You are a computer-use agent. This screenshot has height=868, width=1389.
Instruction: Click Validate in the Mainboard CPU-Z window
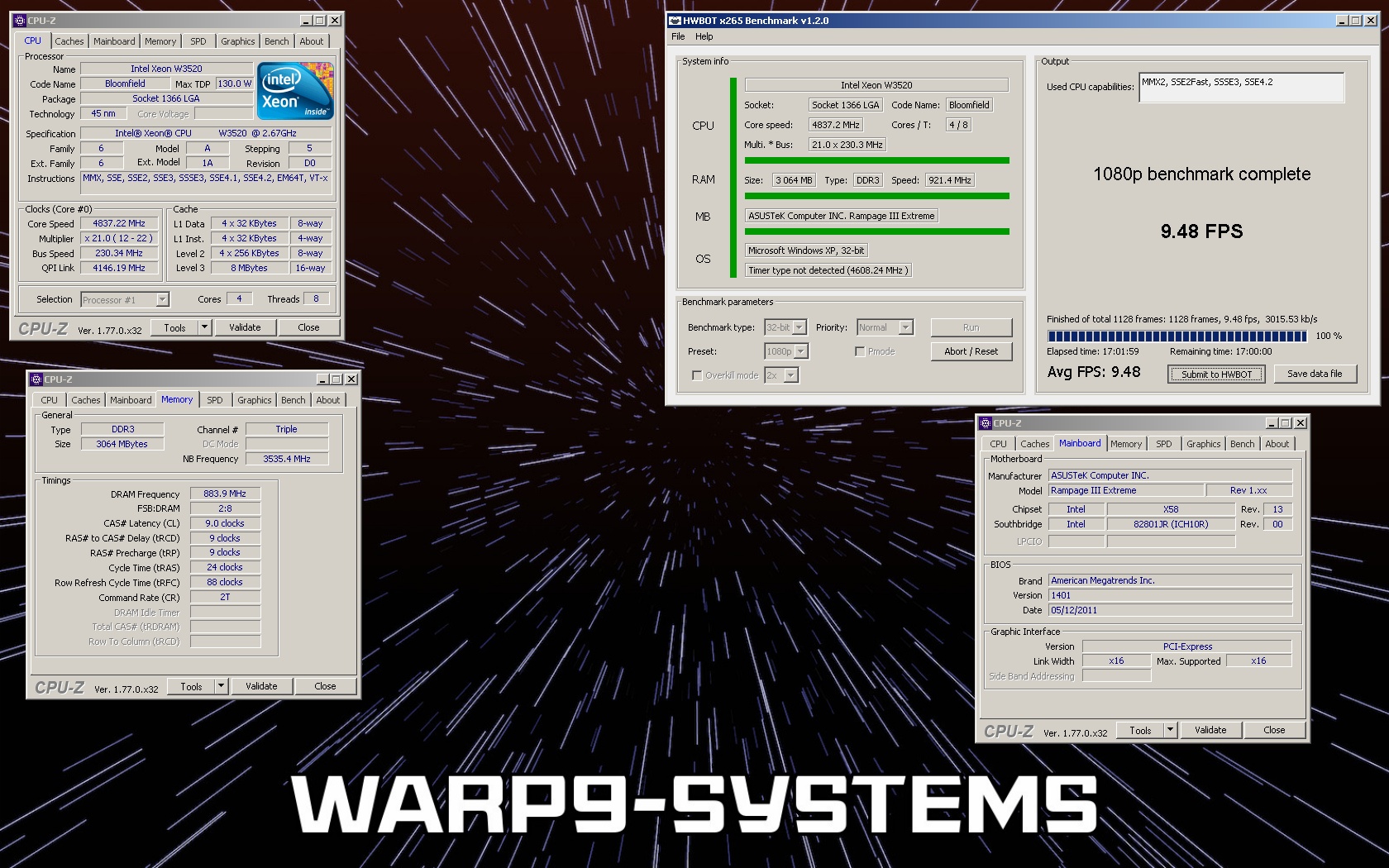pyautogui.click(x=1210, y=730)
